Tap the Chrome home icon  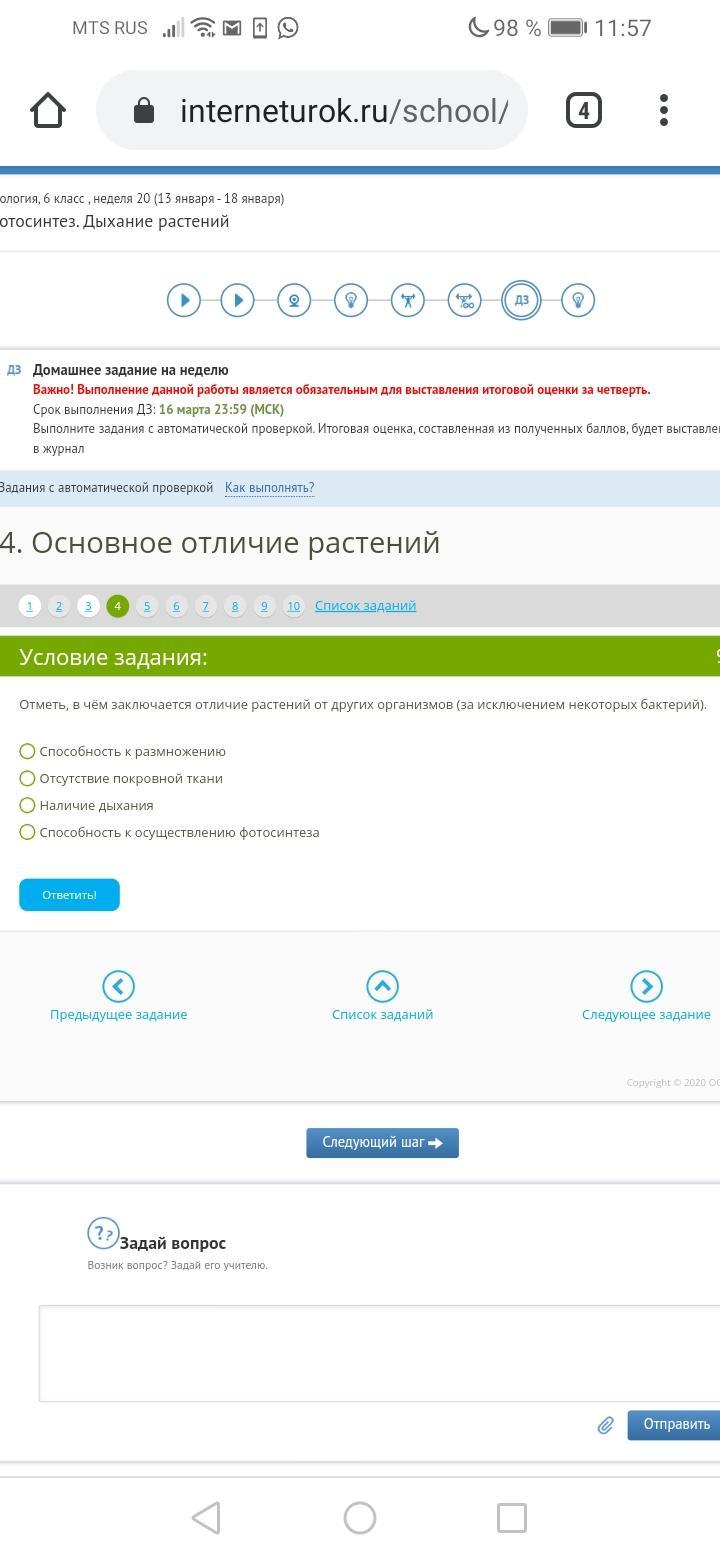(48, 110)
